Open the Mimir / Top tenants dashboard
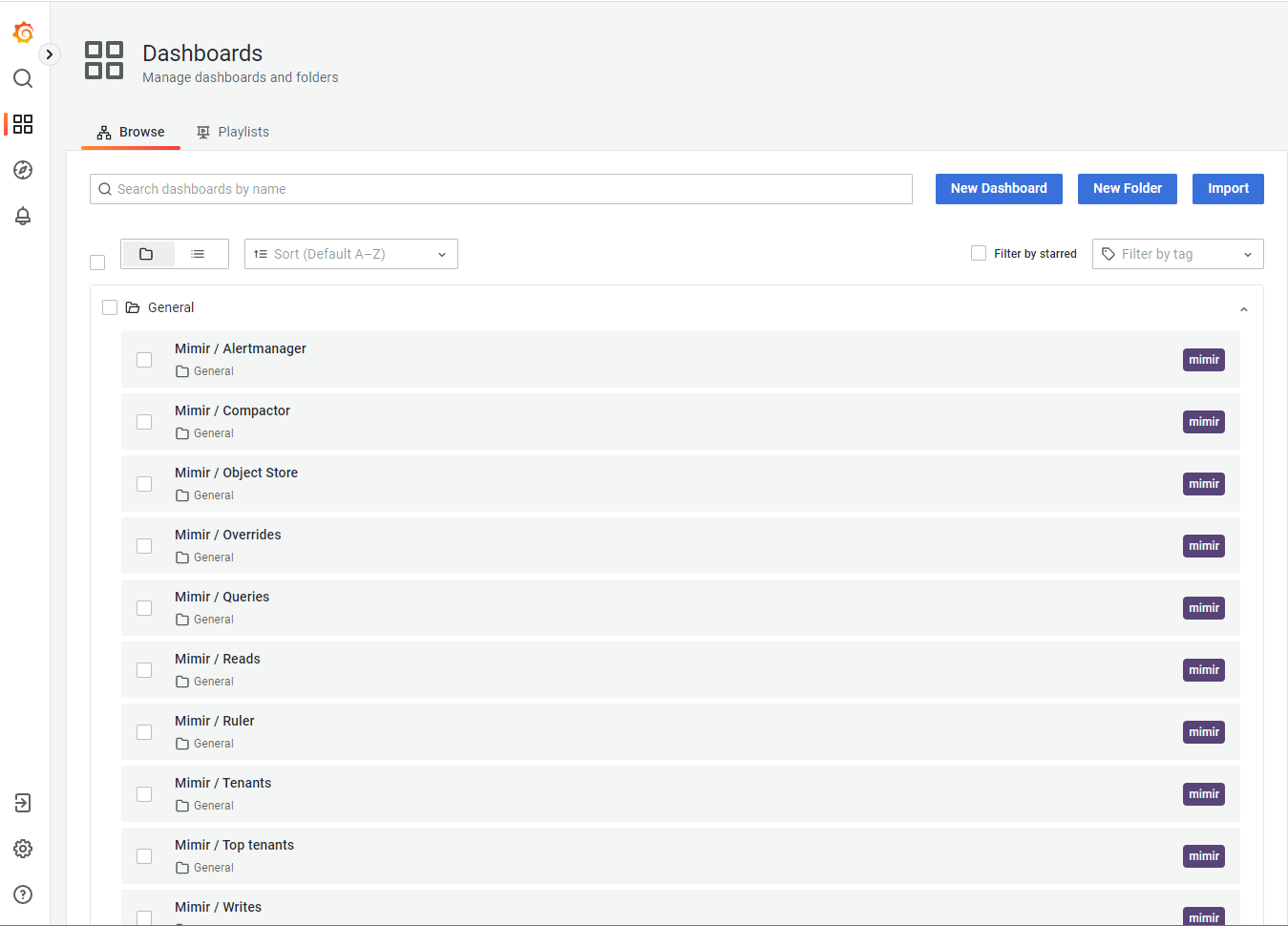The width and height of the screenshot is (1288, 926). [234, 845]
